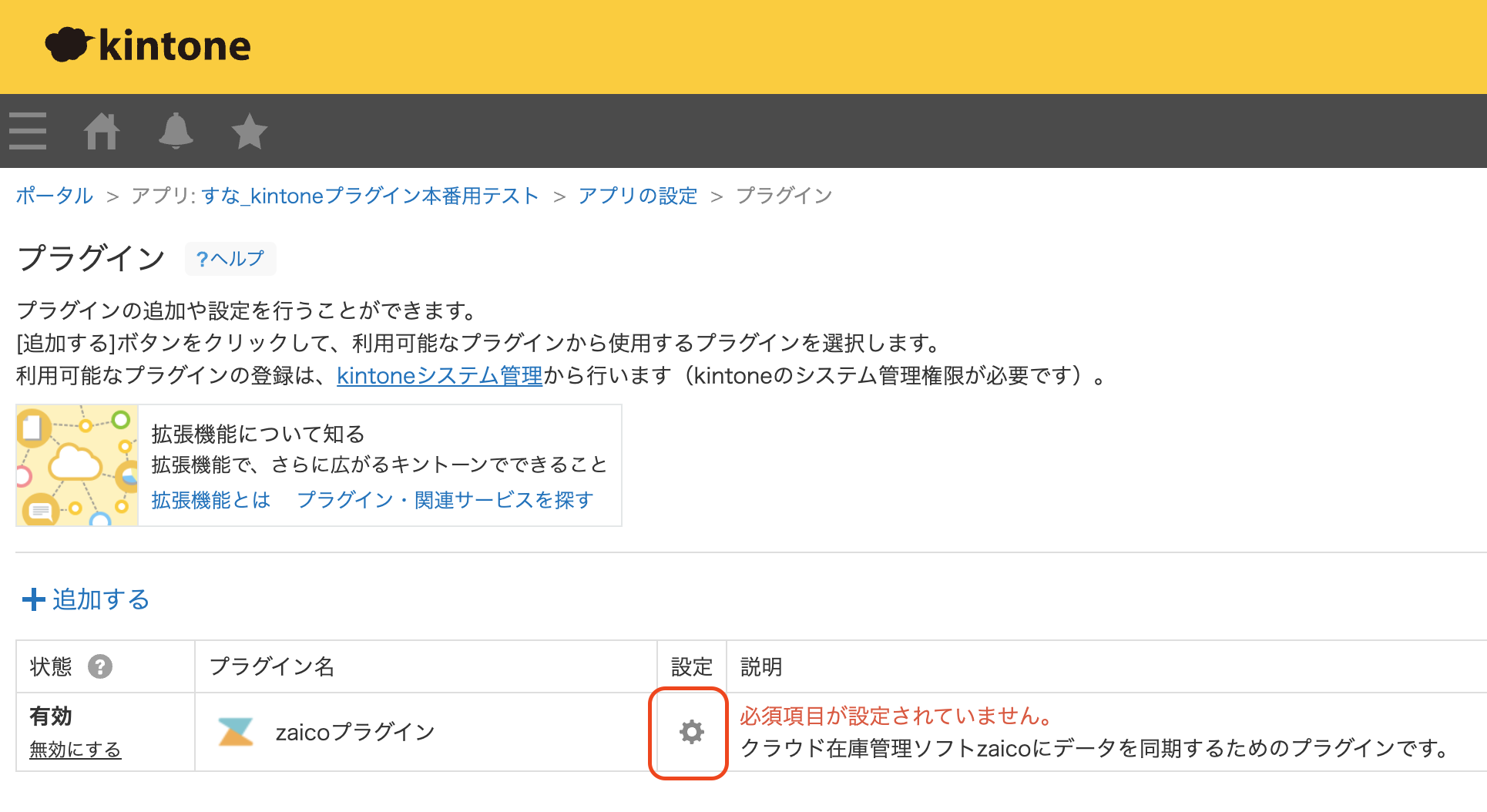Open プラグイン・関連サービスを探す link
Viewport: 1487px width, 812px height.
(x=445, y=500)
